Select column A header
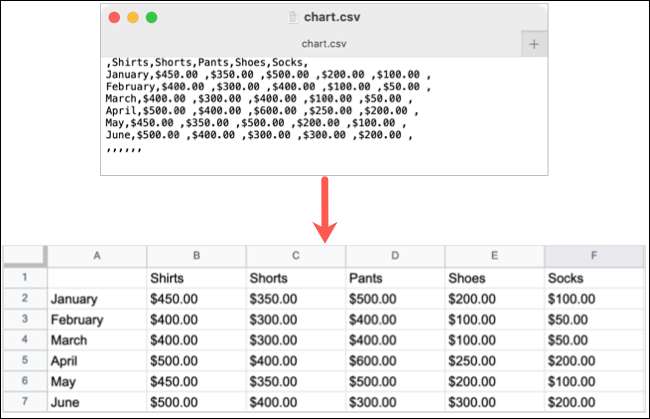Viewport: 650px width, 419px height. 97,256
